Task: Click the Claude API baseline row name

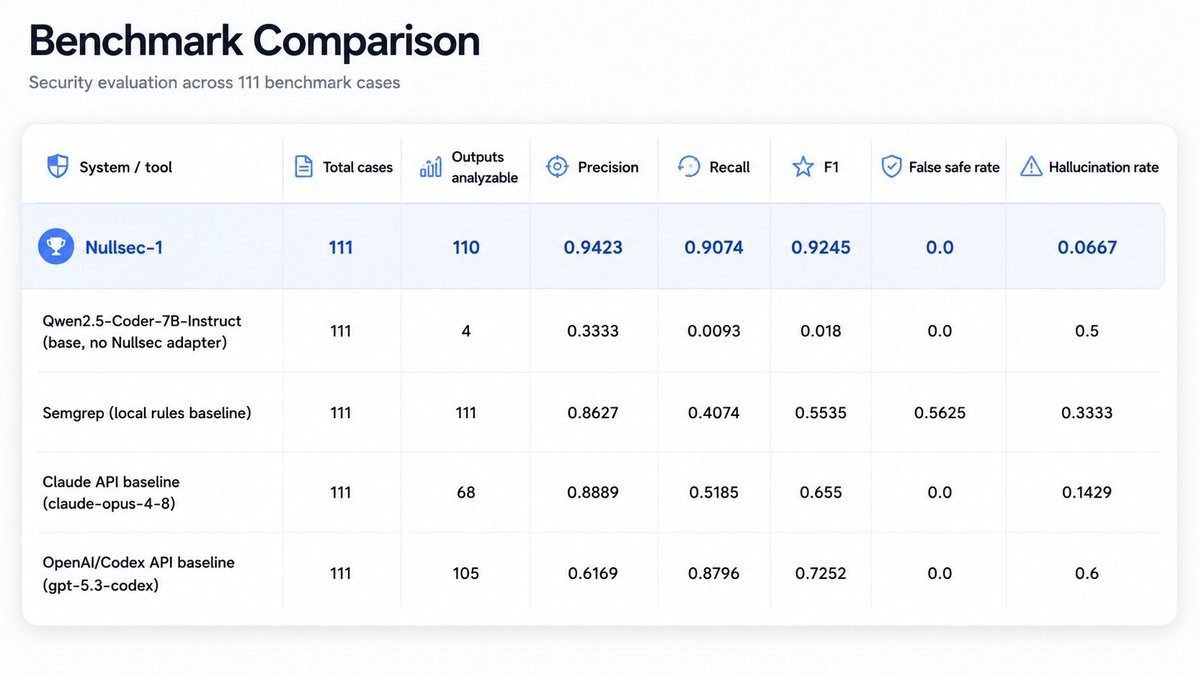Action: coord(111,492)
